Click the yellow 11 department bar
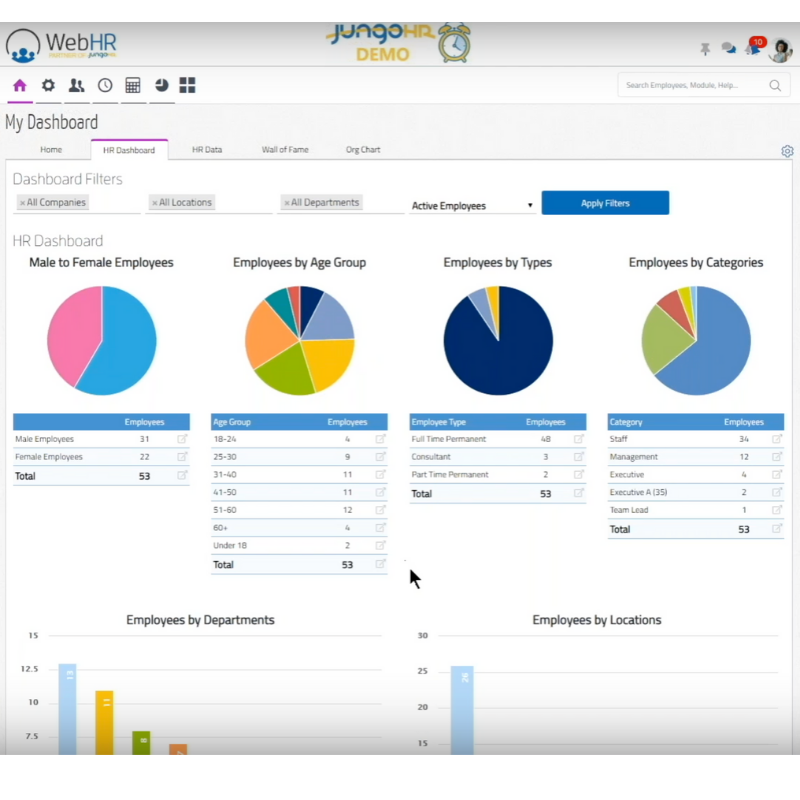The width and height of the screenshot is (800, 800). coord(104,722)
